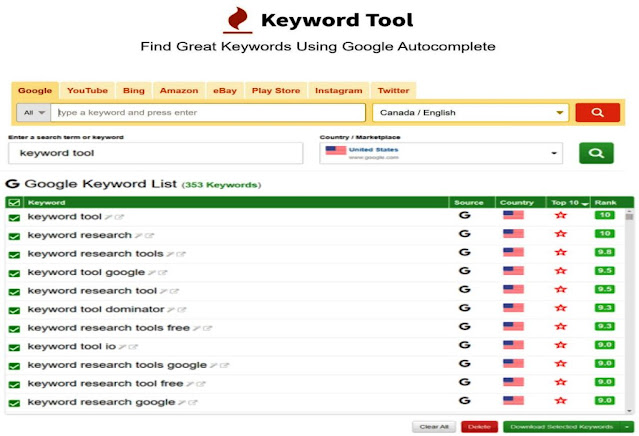639x436 pixels.
Task: Uncheck the 'keyword research tool' checkbox
Action: [x=14, y=292]
